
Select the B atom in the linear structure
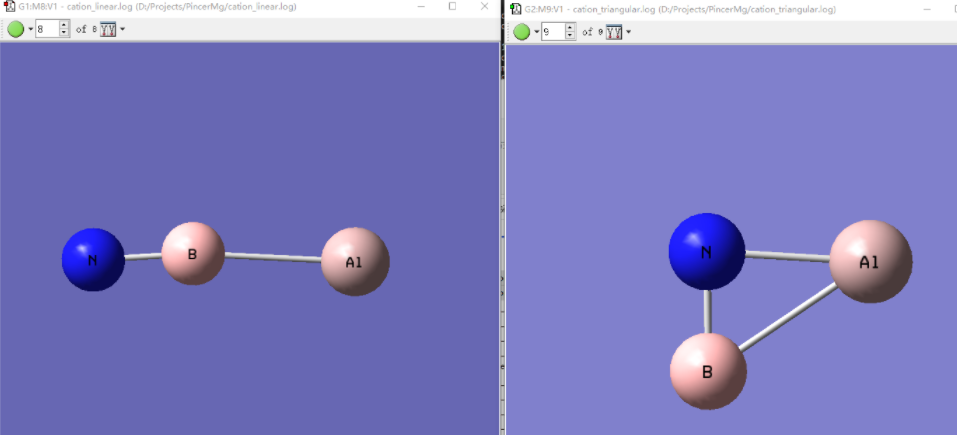click(x=192, y=253)
